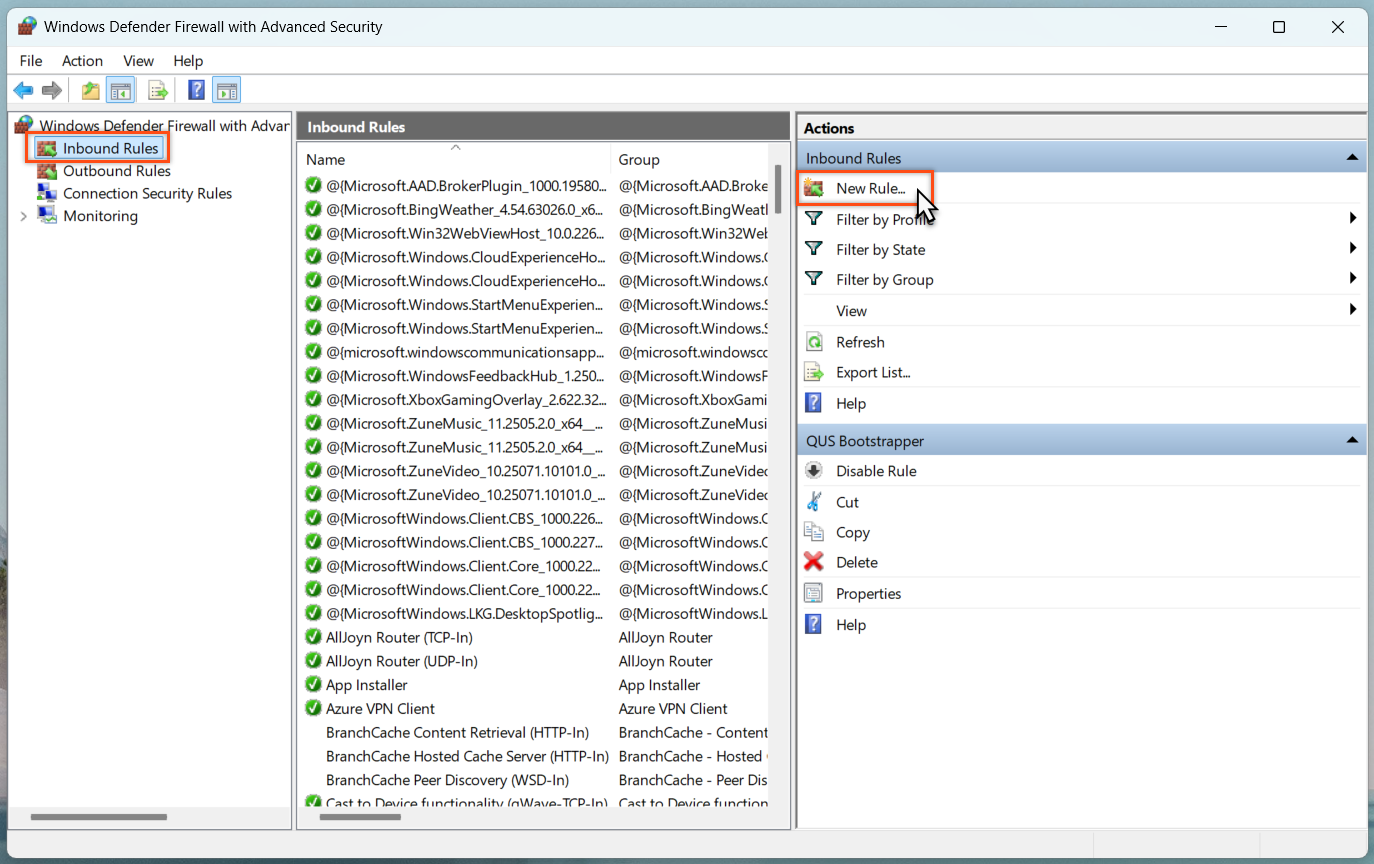Open the Filter by Profile submenu arrow

point(1353,218)
